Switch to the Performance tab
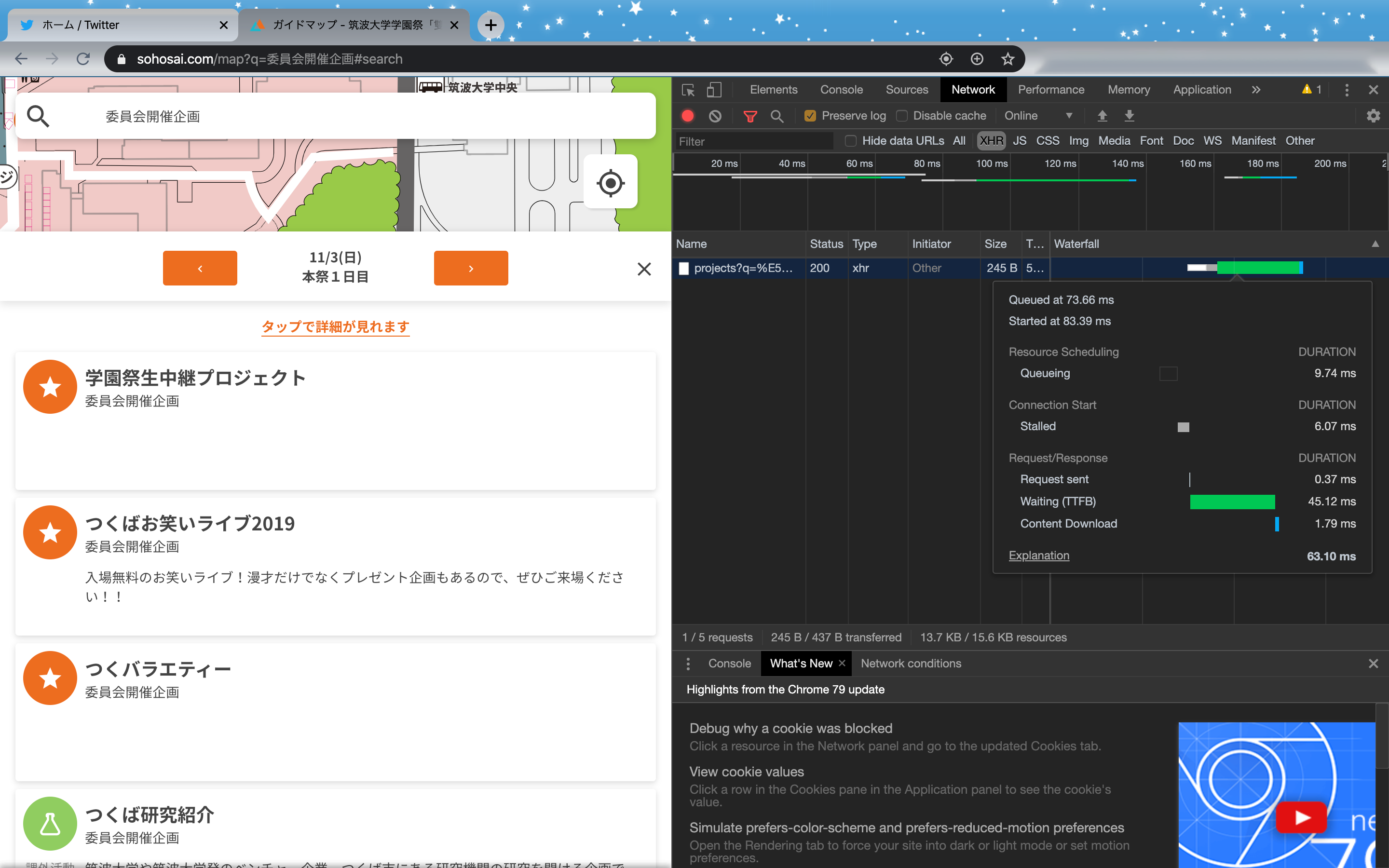Screen dimensions: 1389x868 (1050, 90)
